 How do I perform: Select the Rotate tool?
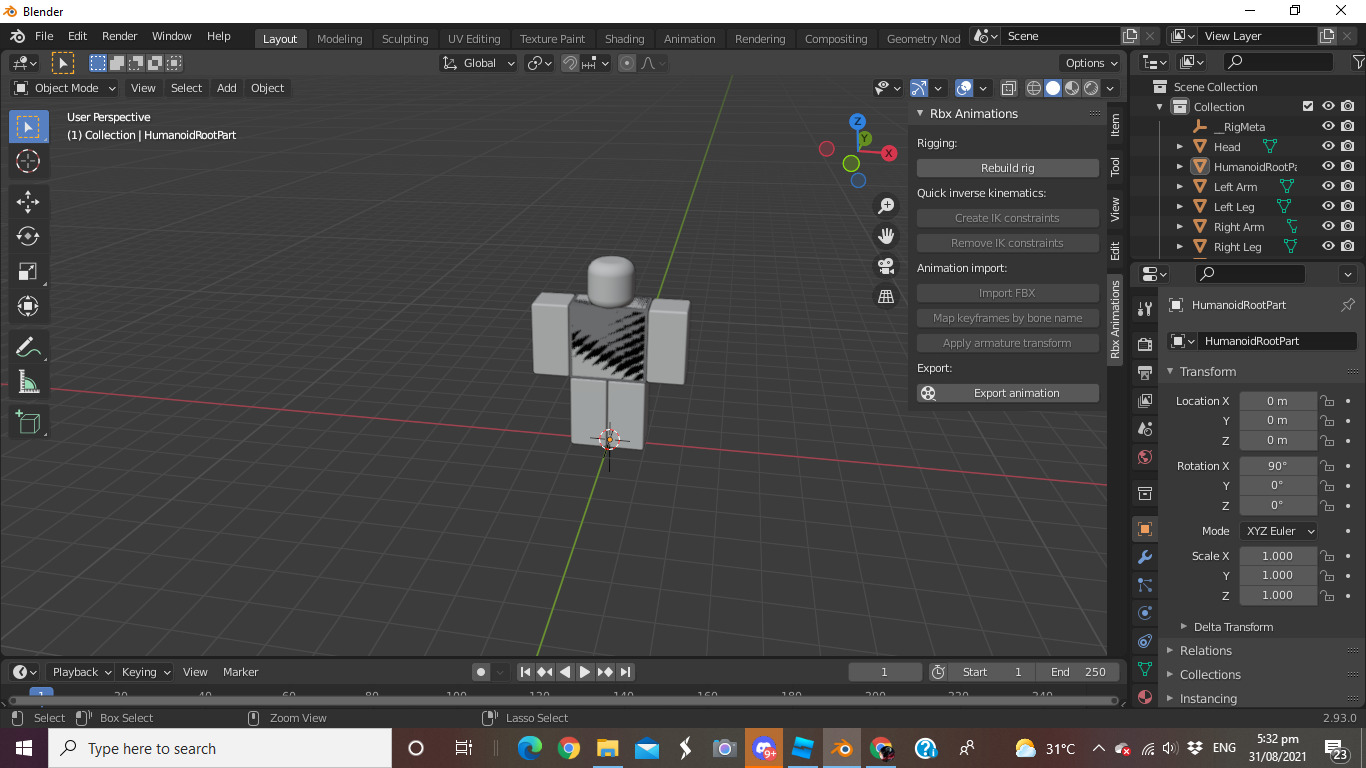tap(28, 236)
